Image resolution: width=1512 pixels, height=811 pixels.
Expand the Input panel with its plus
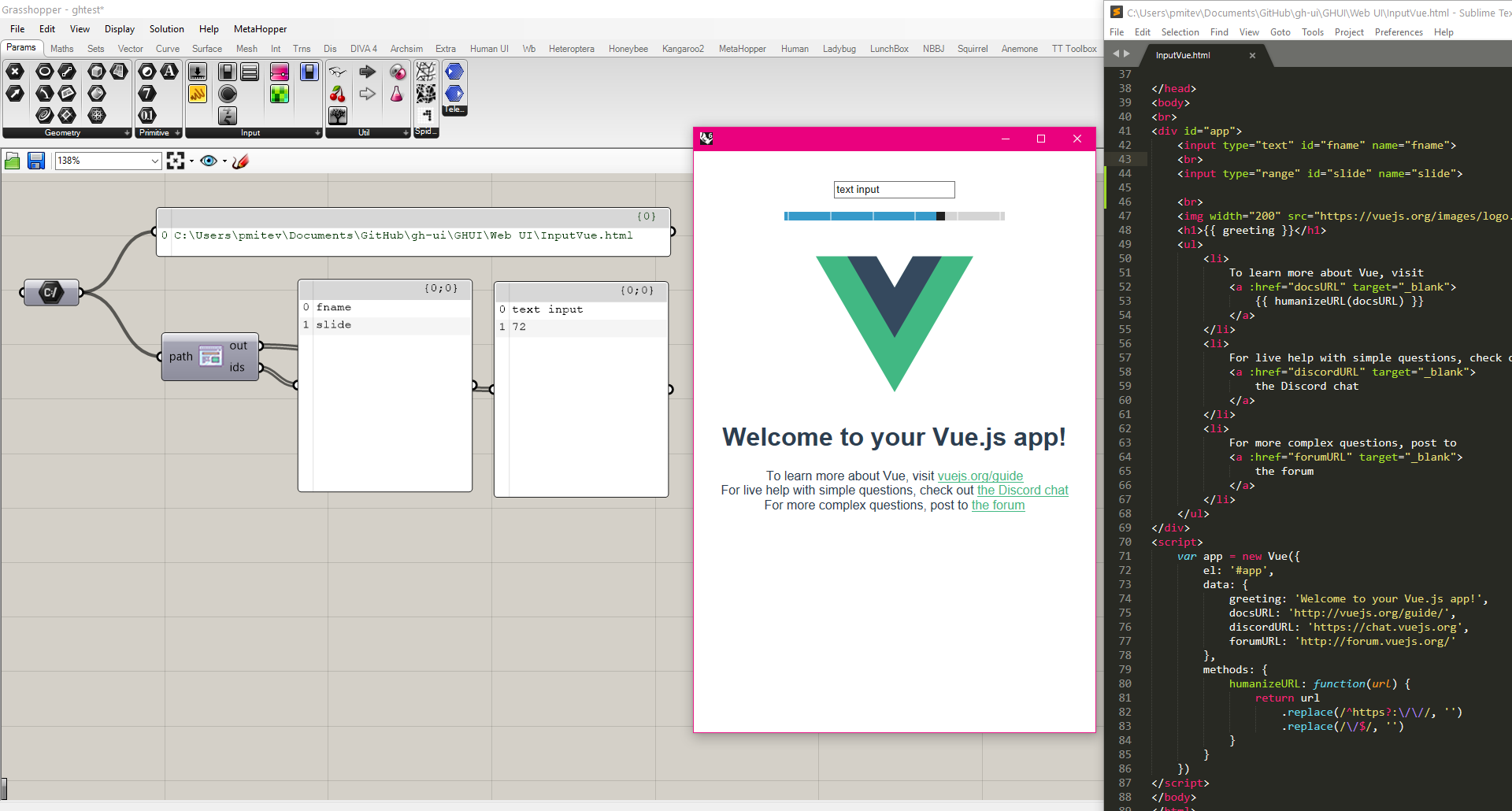point(317,133)
